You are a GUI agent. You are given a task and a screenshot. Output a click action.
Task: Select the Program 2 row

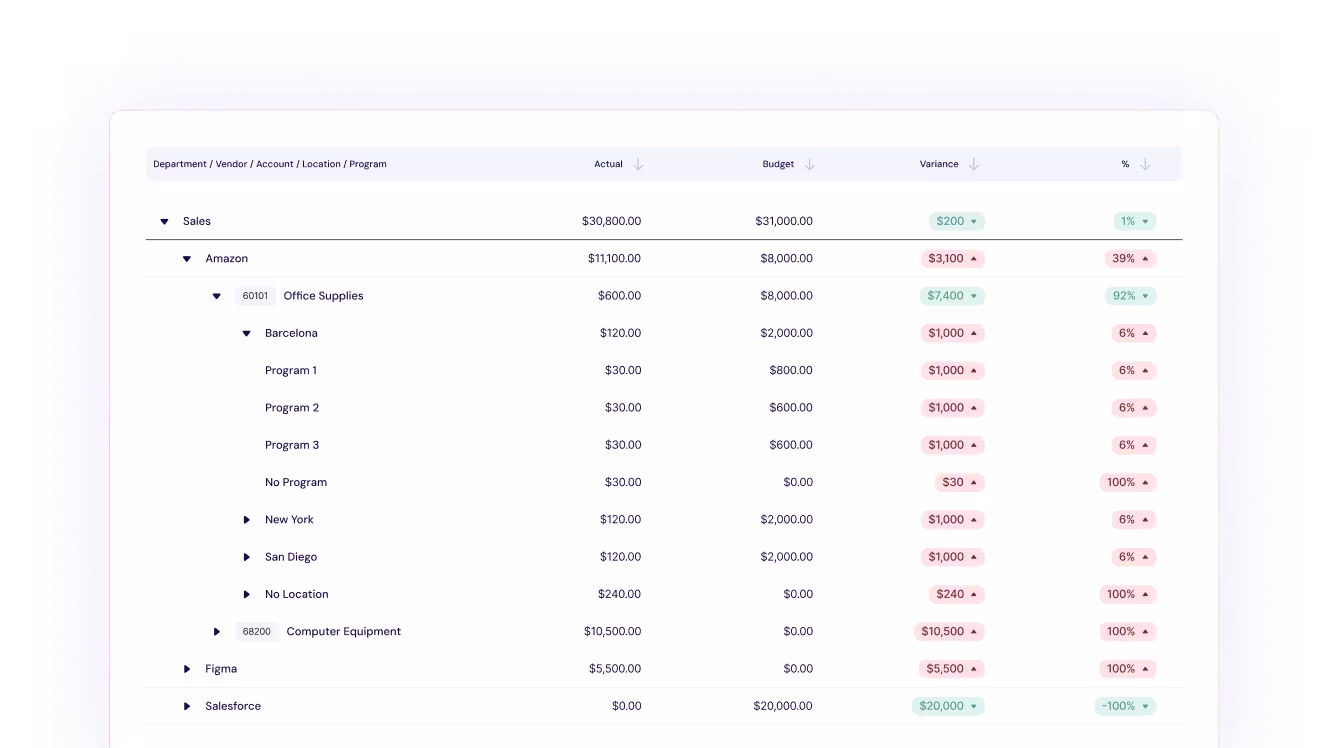292,407
